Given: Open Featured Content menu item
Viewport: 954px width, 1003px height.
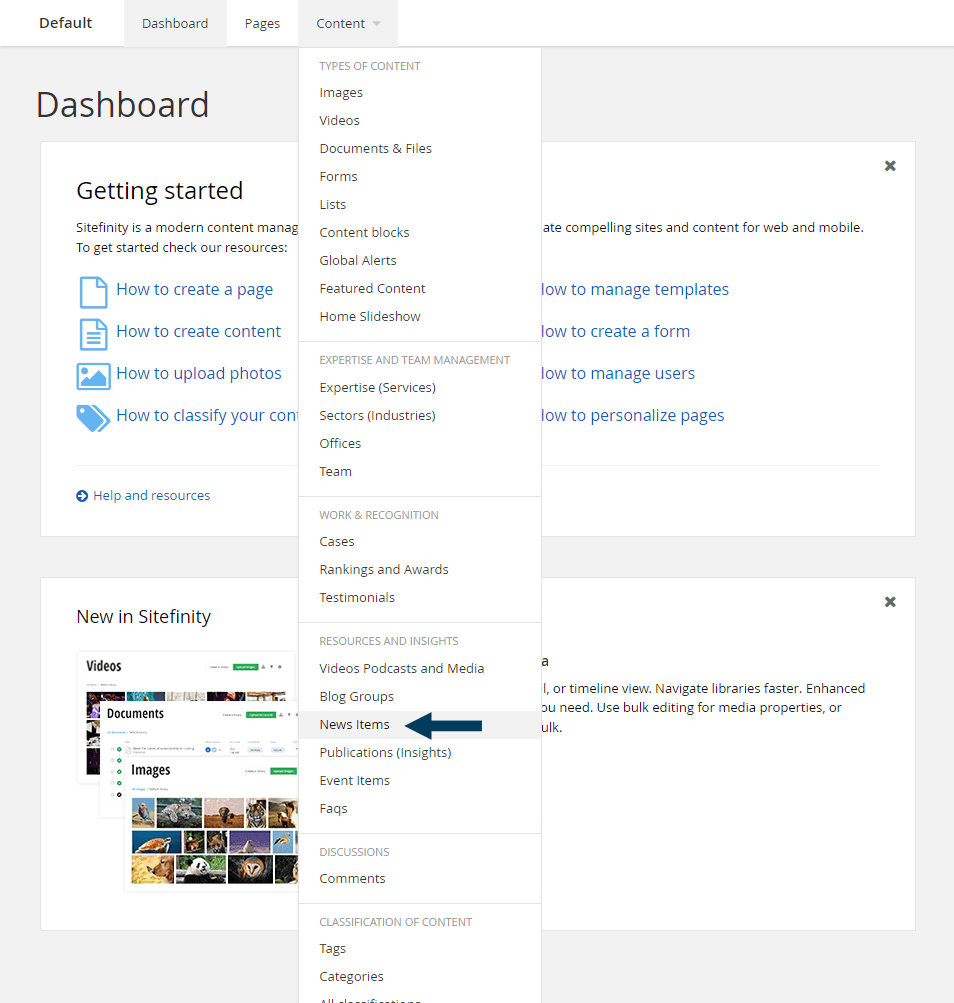Looking at the screenshot, I should click(x=372, y=288).
